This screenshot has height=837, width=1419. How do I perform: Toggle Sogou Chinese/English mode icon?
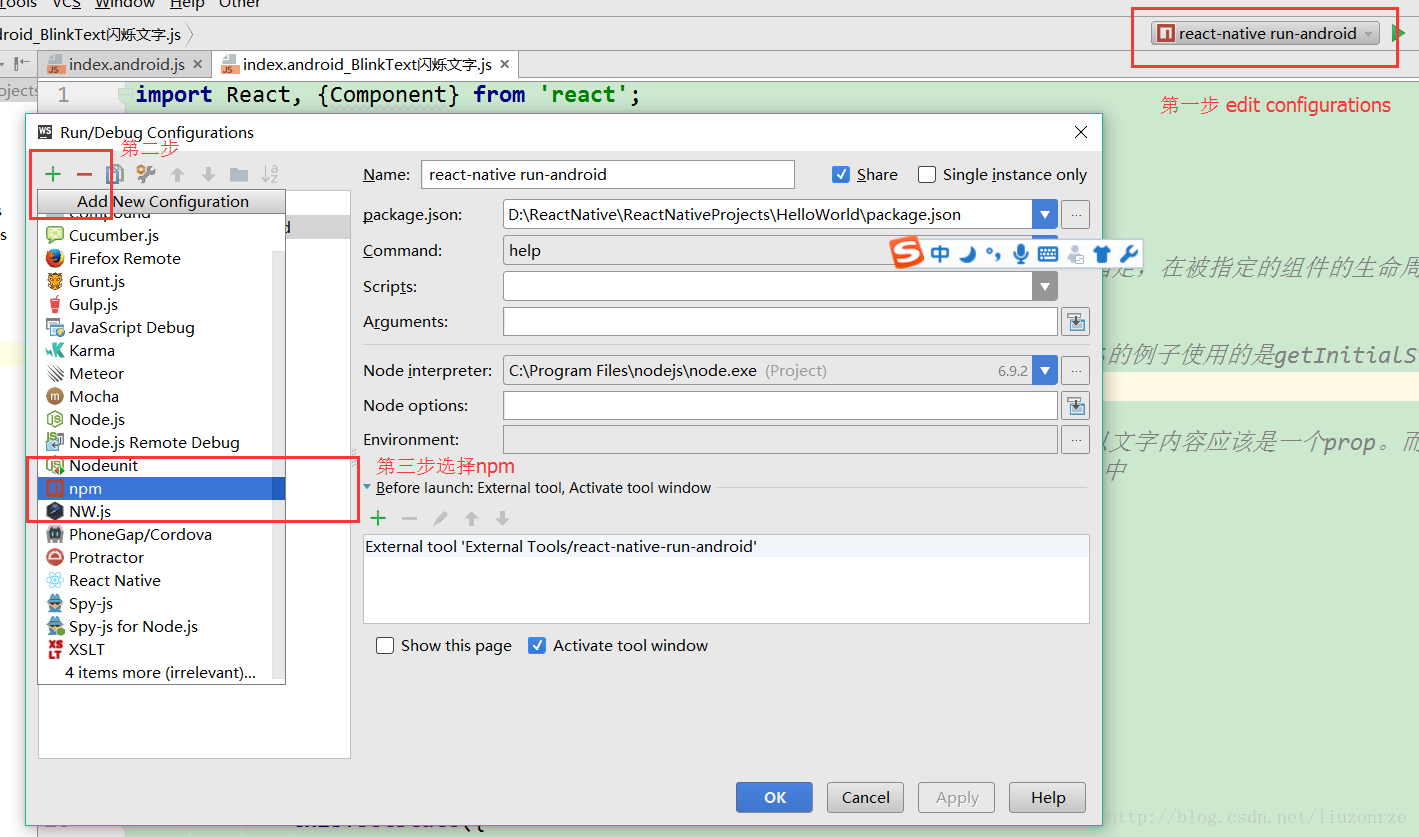coord(940,254)
